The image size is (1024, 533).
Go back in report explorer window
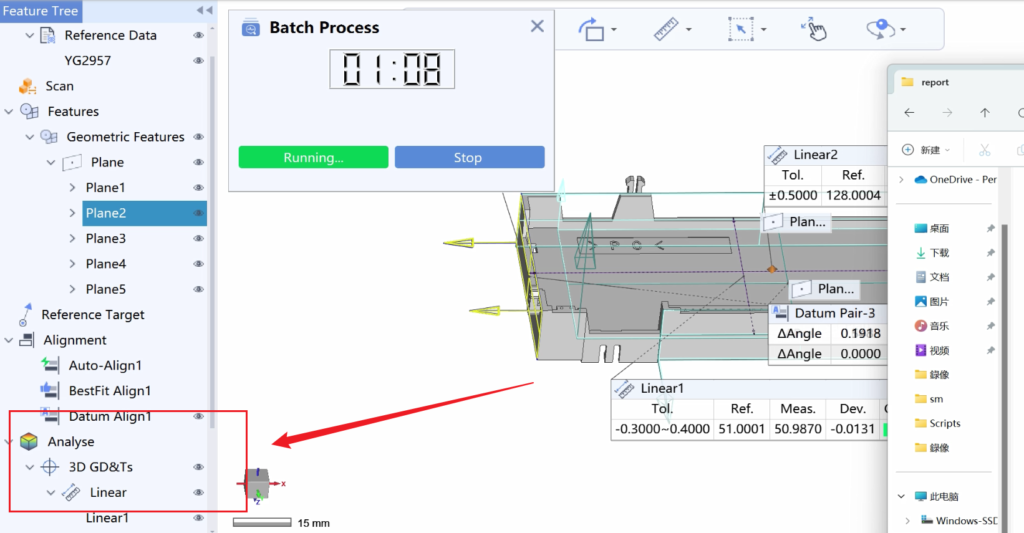point(909,113)
